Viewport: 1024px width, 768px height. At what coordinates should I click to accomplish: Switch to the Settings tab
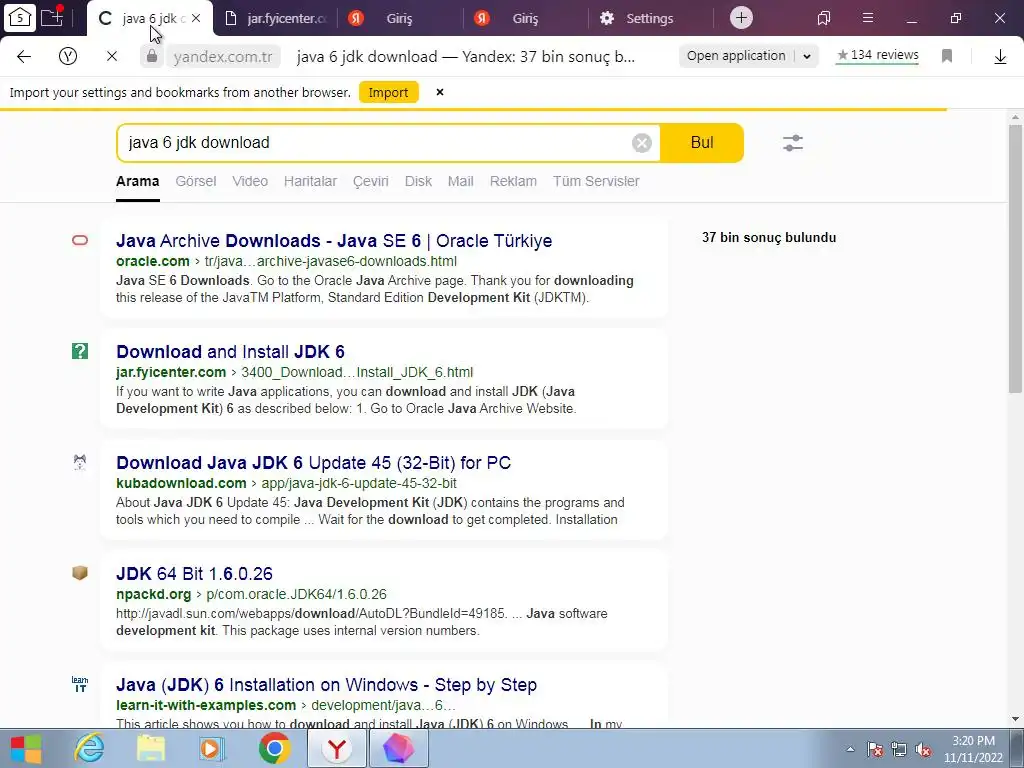pos(650,18)
